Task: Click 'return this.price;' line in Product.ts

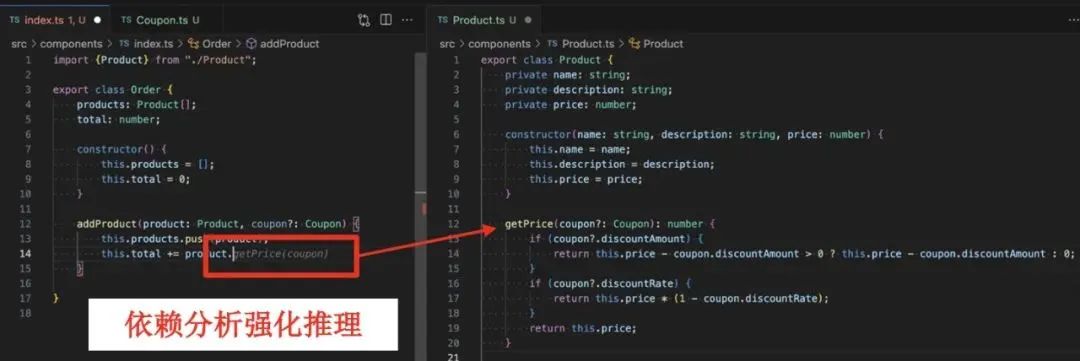Action: (583, 328)
